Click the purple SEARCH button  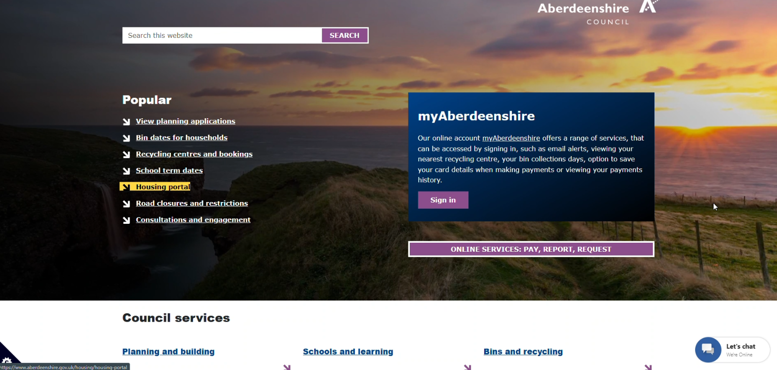tap(344, 36)
